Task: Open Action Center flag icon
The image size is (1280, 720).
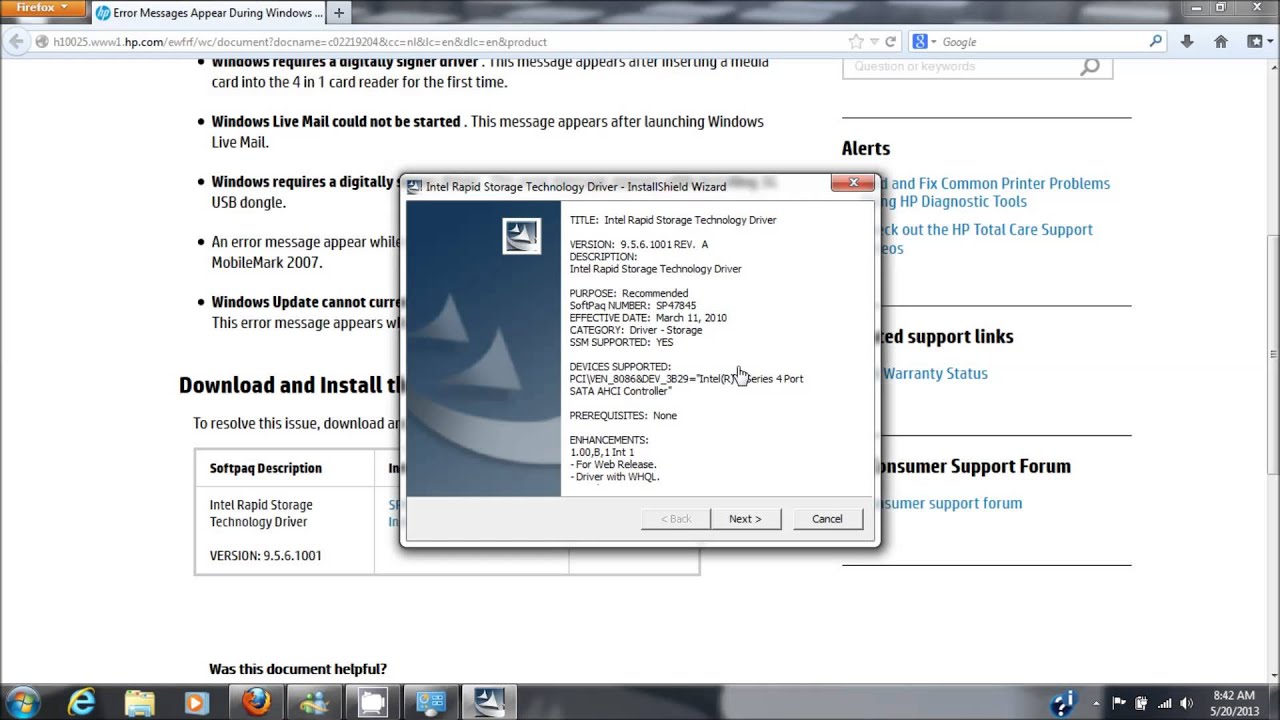Action: click(1120, 703)
